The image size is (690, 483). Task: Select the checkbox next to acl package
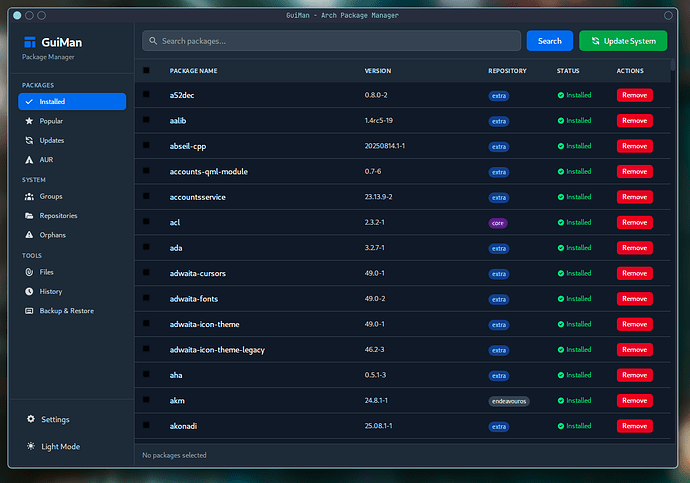(146, 222)
